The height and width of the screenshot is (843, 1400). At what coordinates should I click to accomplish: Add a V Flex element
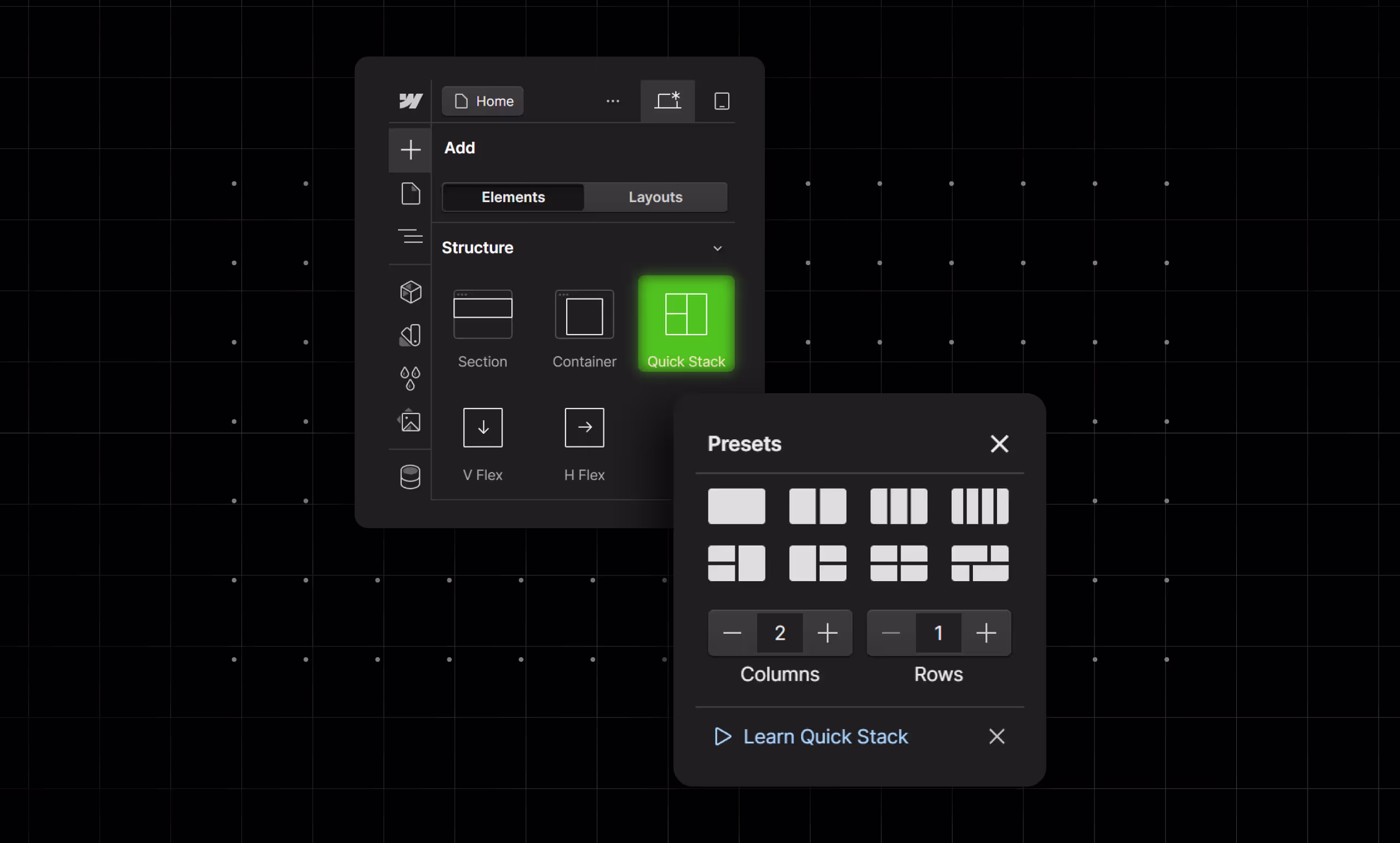click(x=482, y=444)
